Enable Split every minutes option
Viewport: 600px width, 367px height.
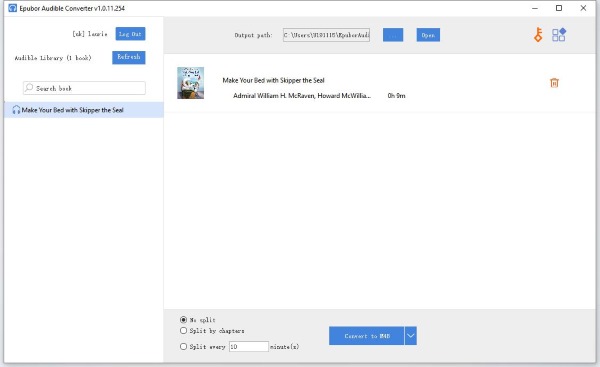tap(183, 346)
